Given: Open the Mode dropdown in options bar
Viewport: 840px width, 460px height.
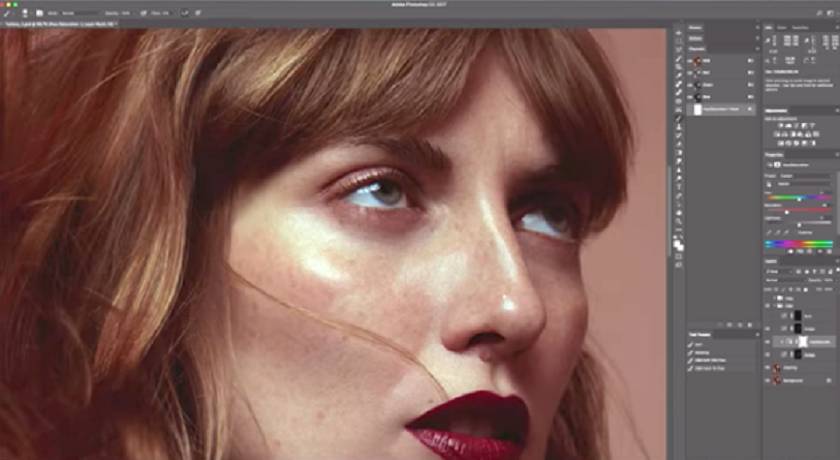Looking at the screenshot, I should [80, 13].
